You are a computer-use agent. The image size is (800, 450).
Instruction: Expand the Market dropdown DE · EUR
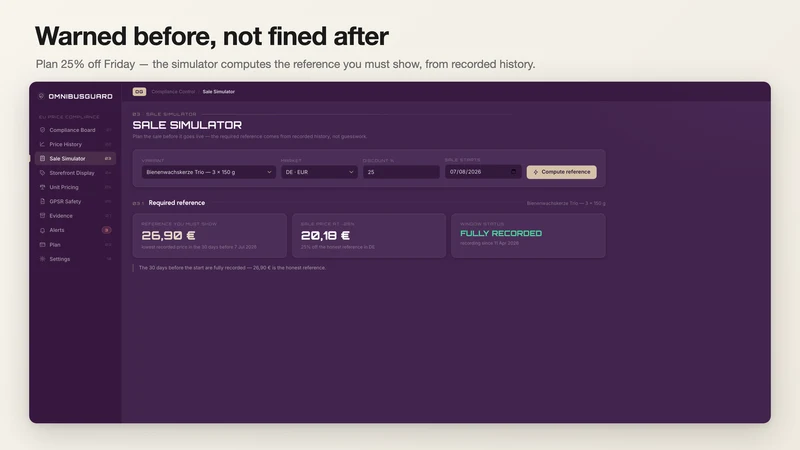[x=319, y=172]
